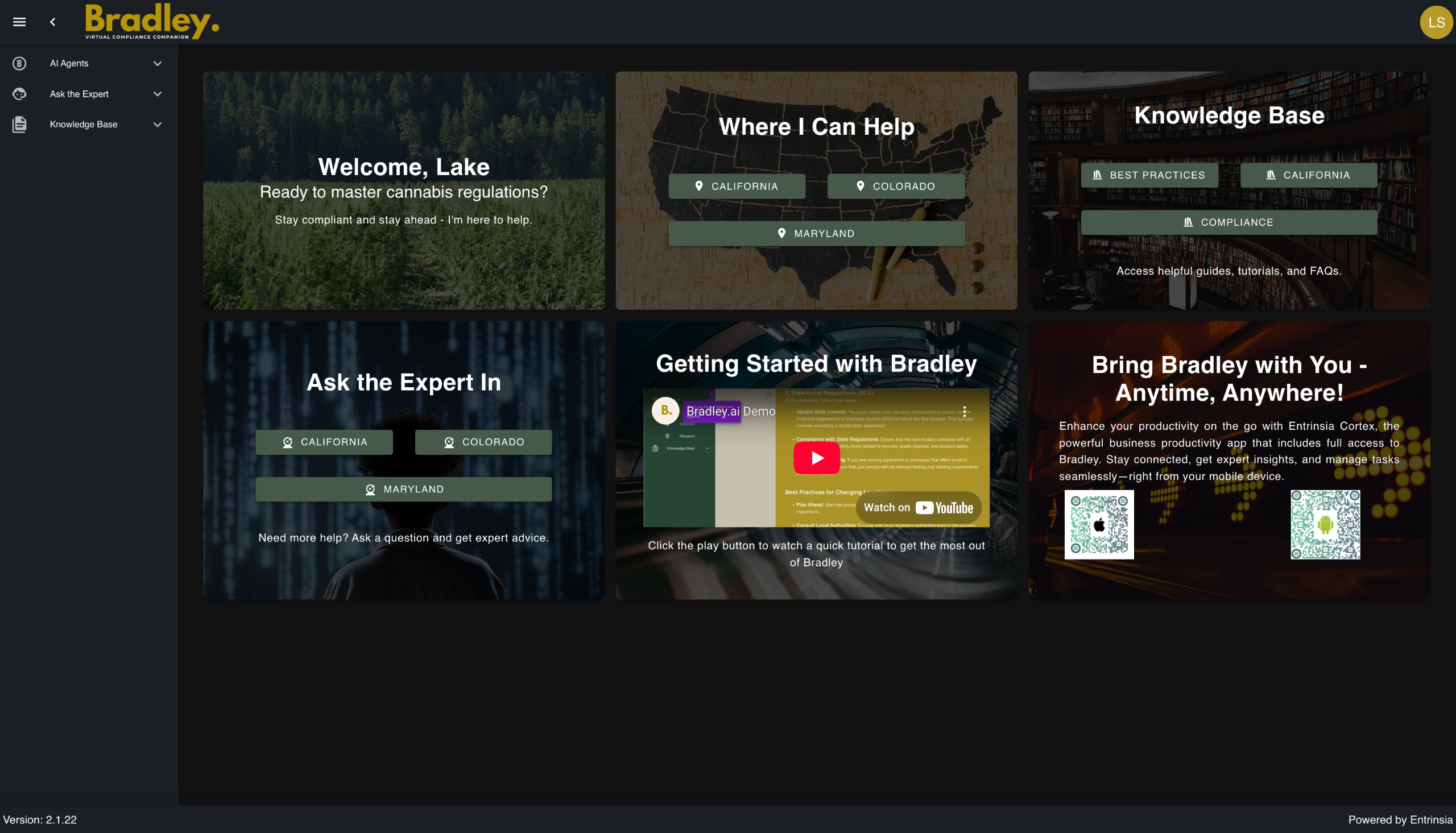The image size is (1456, 833).
Task: Open Best Practices knowledge base
Action: (x=1149, y=175)
